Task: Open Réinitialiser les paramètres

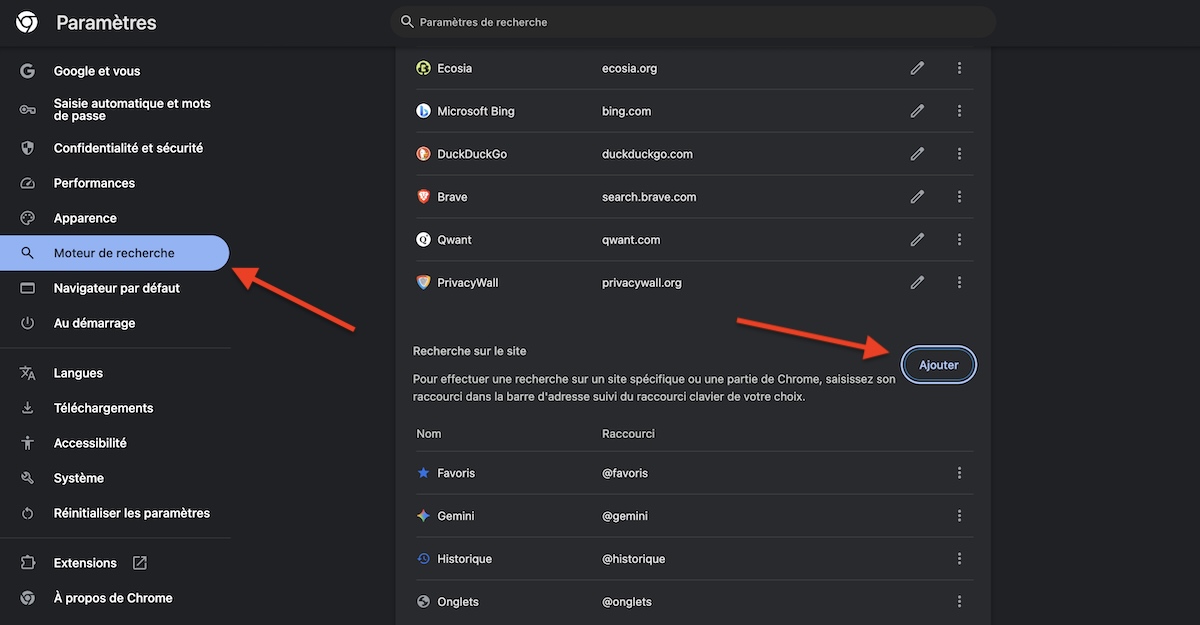Action: point(132,513)
